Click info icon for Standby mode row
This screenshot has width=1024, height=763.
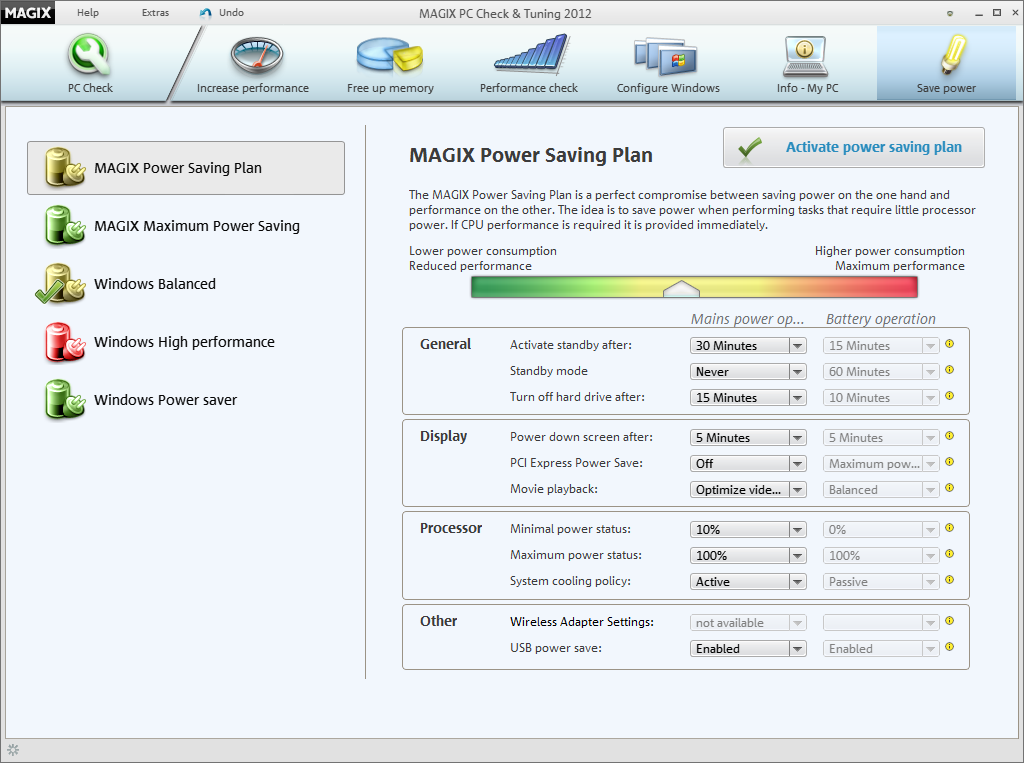click(950, 370)
